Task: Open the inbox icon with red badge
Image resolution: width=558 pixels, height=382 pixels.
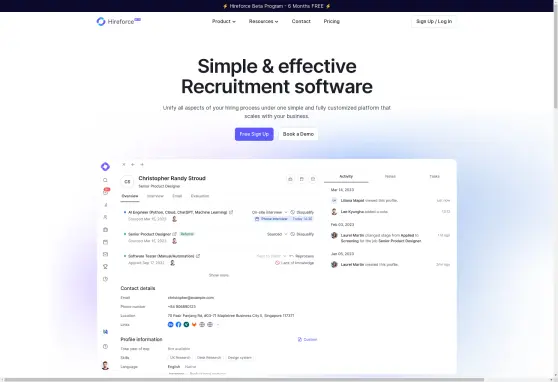Action: [106, 192]
